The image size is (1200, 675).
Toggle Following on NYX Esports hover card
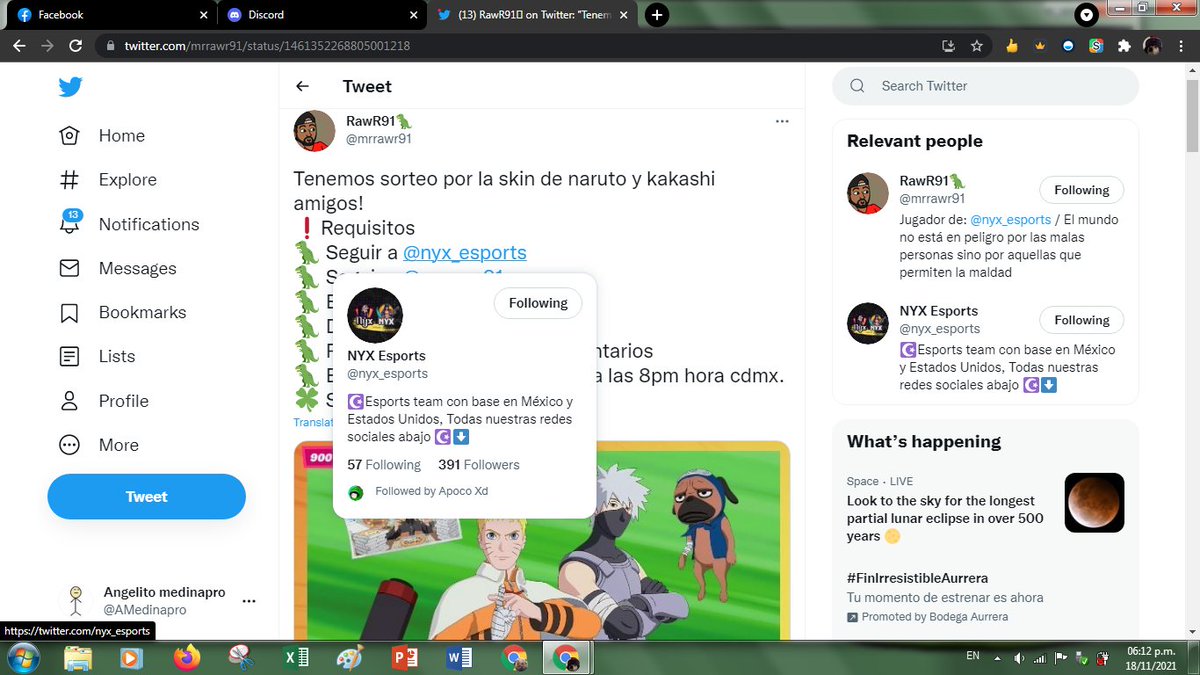538,303
